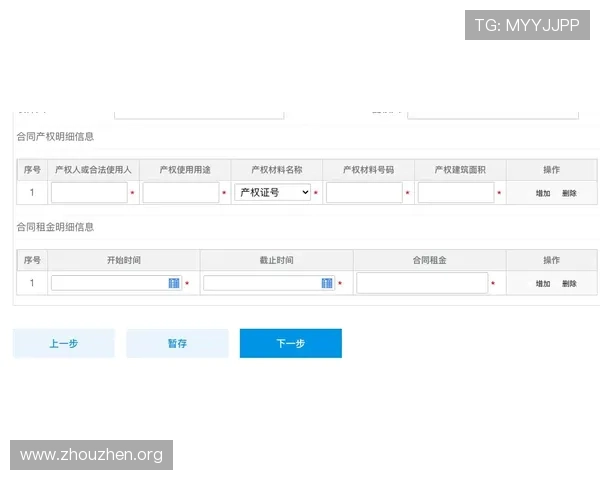Click the 开始时间 column header
The width and height of the screenshot is (600, 480).
[x=124, y=260]
